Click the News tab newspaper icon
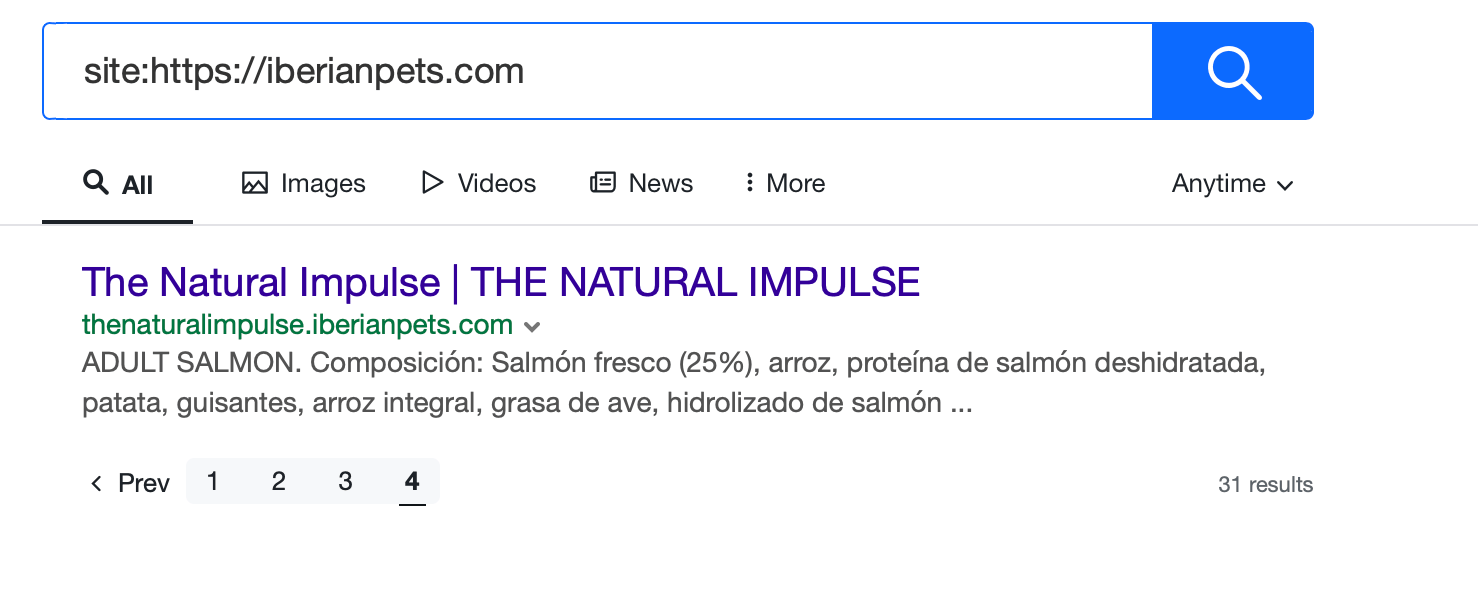 click(x=603, y=183)
